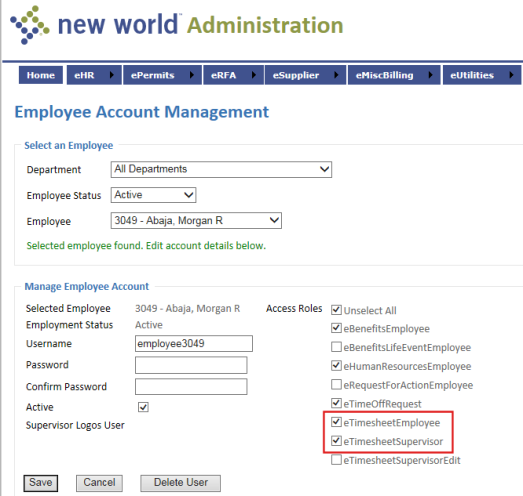Viewport: 523px width, 496px height.
Task: Enable the eTimesheetSupervisorEdit checkbox
Action: coord(336,460)
